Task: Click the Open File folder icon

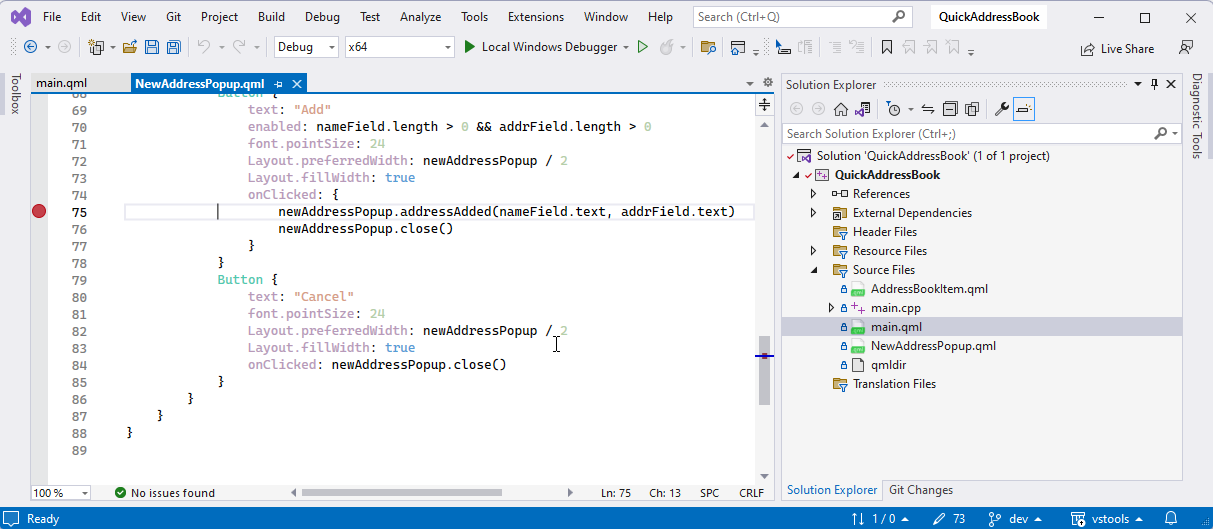Action: (130, 47)
